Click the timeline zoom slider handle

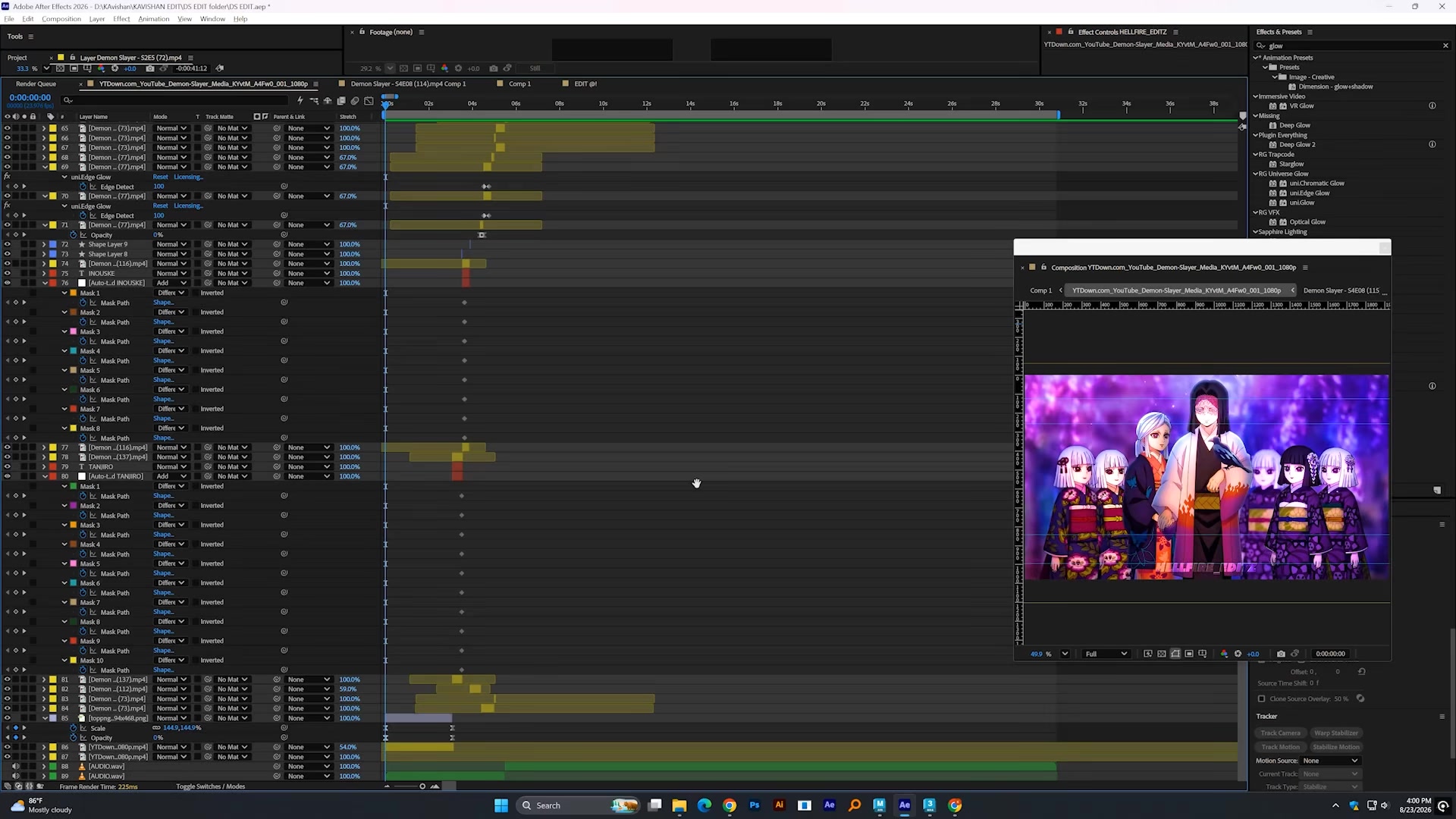422,786
